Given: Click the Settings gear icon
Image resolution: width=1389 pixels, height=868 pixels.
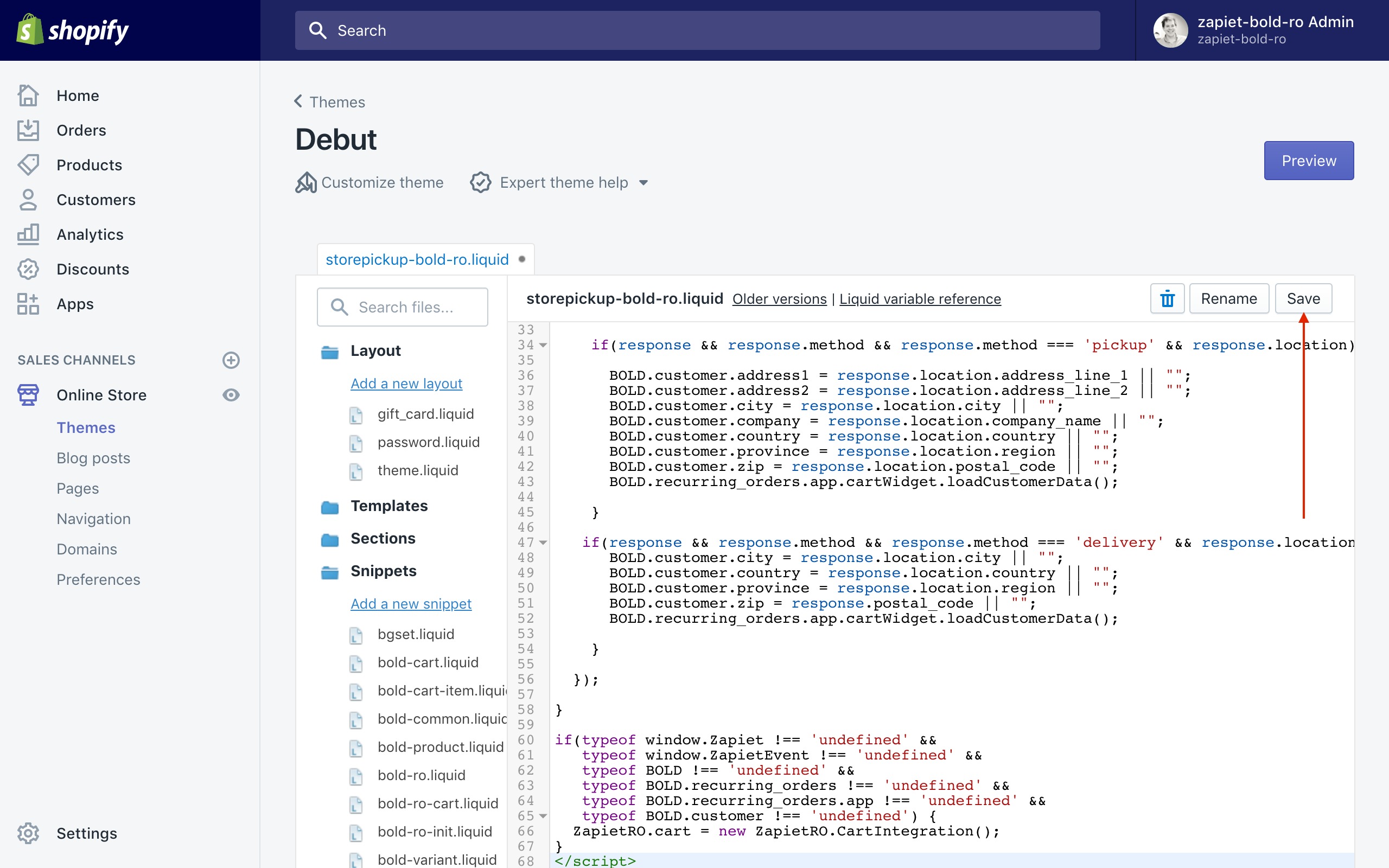Looking at the screenshot, I should pos(28,833).
